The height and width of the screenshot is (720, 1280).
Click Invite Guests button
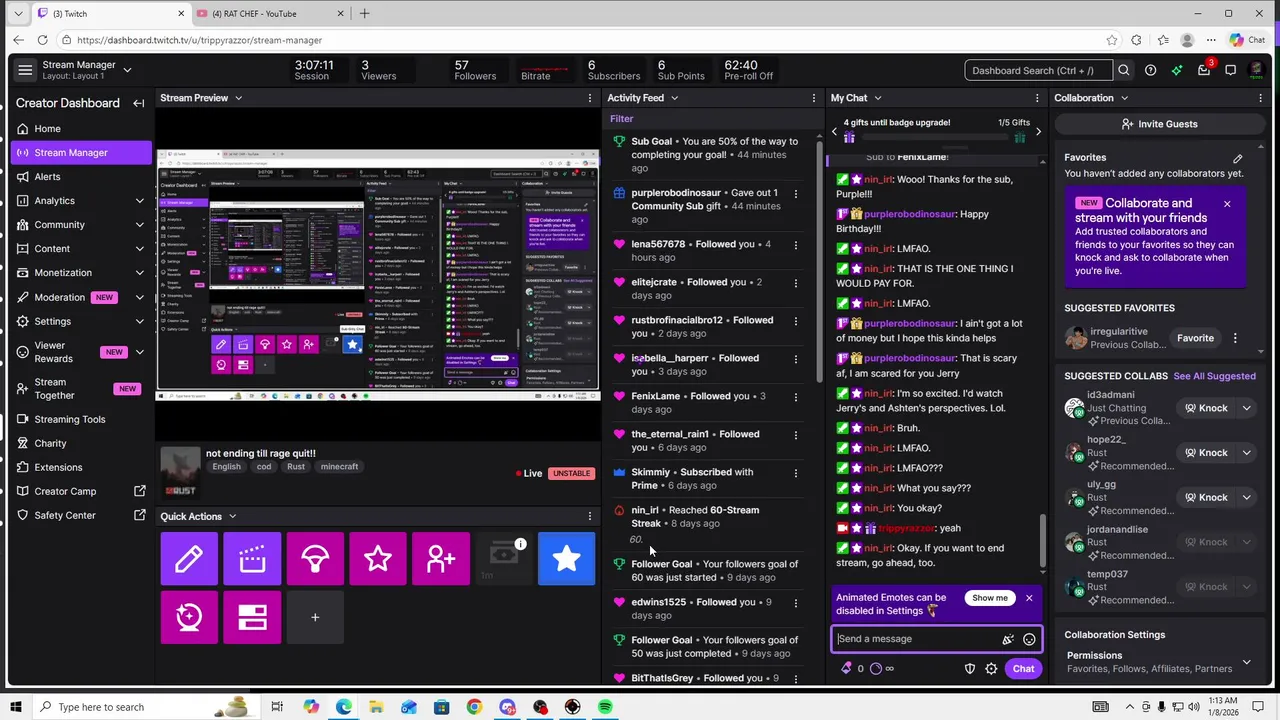(x=1159, y=124)
